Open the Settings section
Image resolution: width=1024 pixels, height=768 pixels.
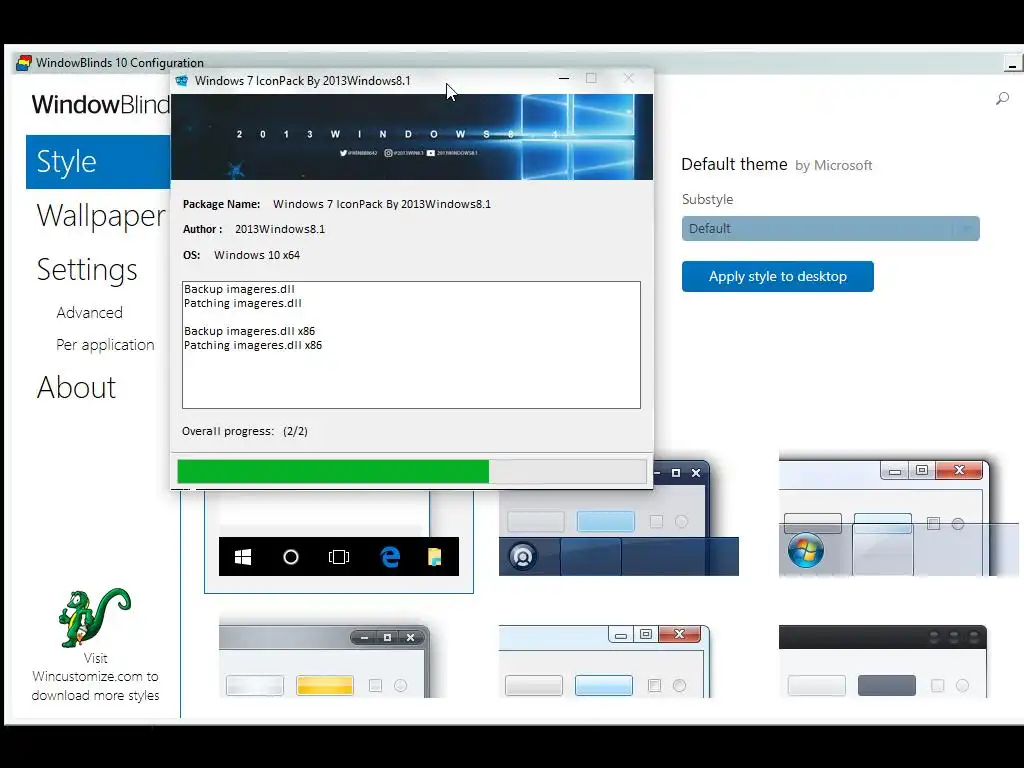tap(87, 270)
